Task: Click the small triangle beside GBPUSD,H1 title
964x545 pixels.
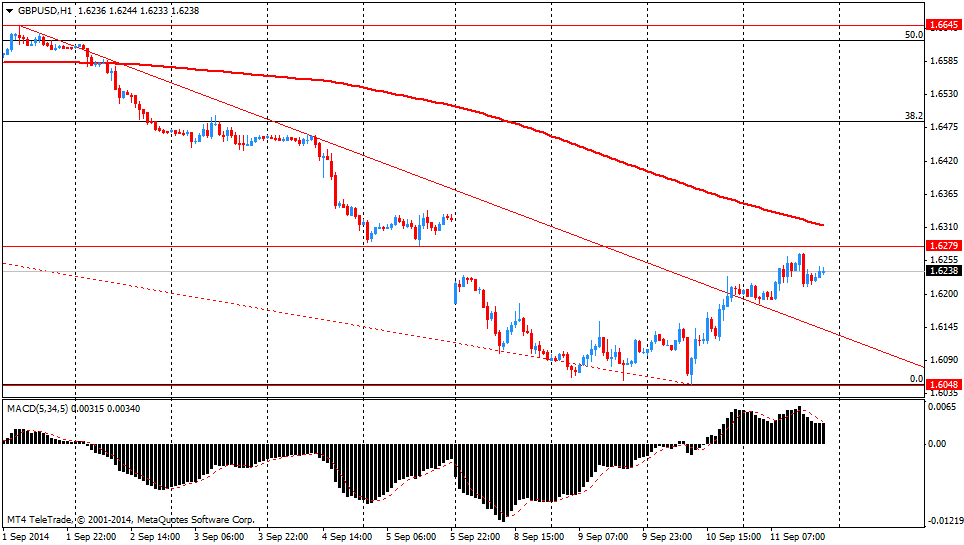Action: pyautogui.click(x=9, y=10)
